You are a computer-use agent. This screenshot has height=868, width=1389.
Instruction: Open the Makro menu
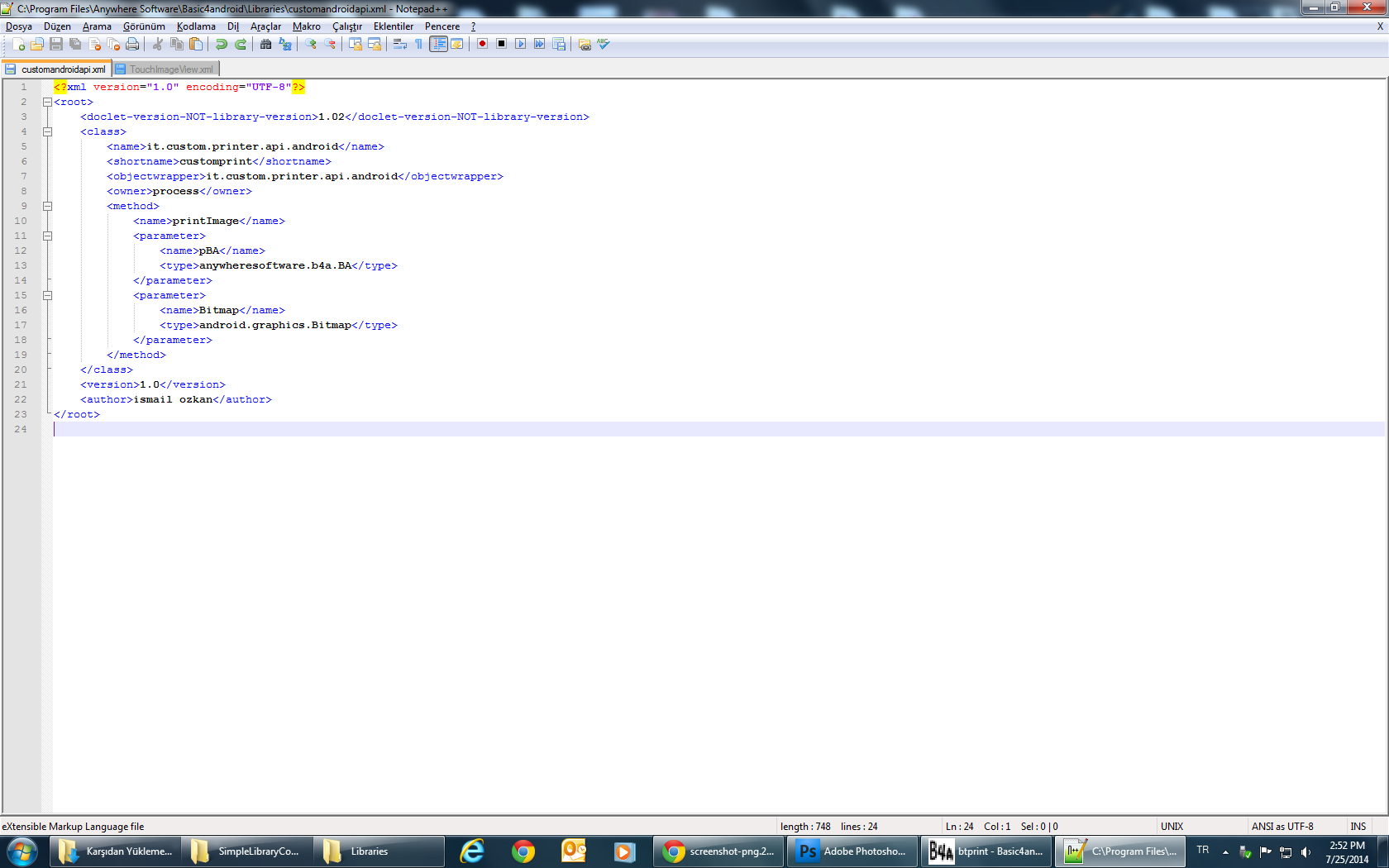307,26
